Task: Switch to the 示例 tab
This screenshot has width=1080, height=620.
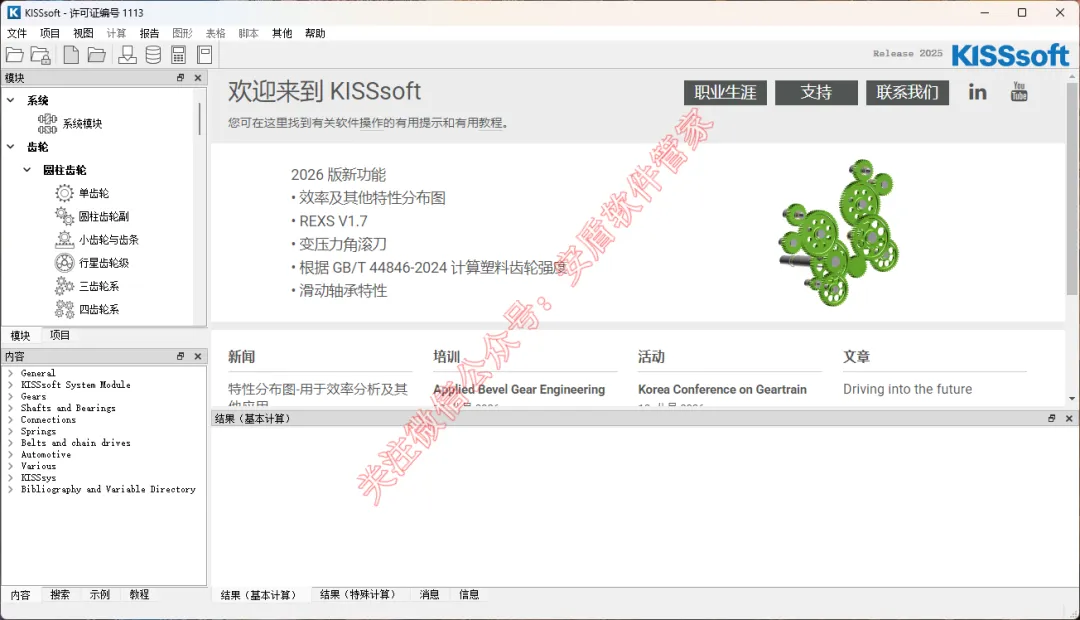Action: pos(100,595)
